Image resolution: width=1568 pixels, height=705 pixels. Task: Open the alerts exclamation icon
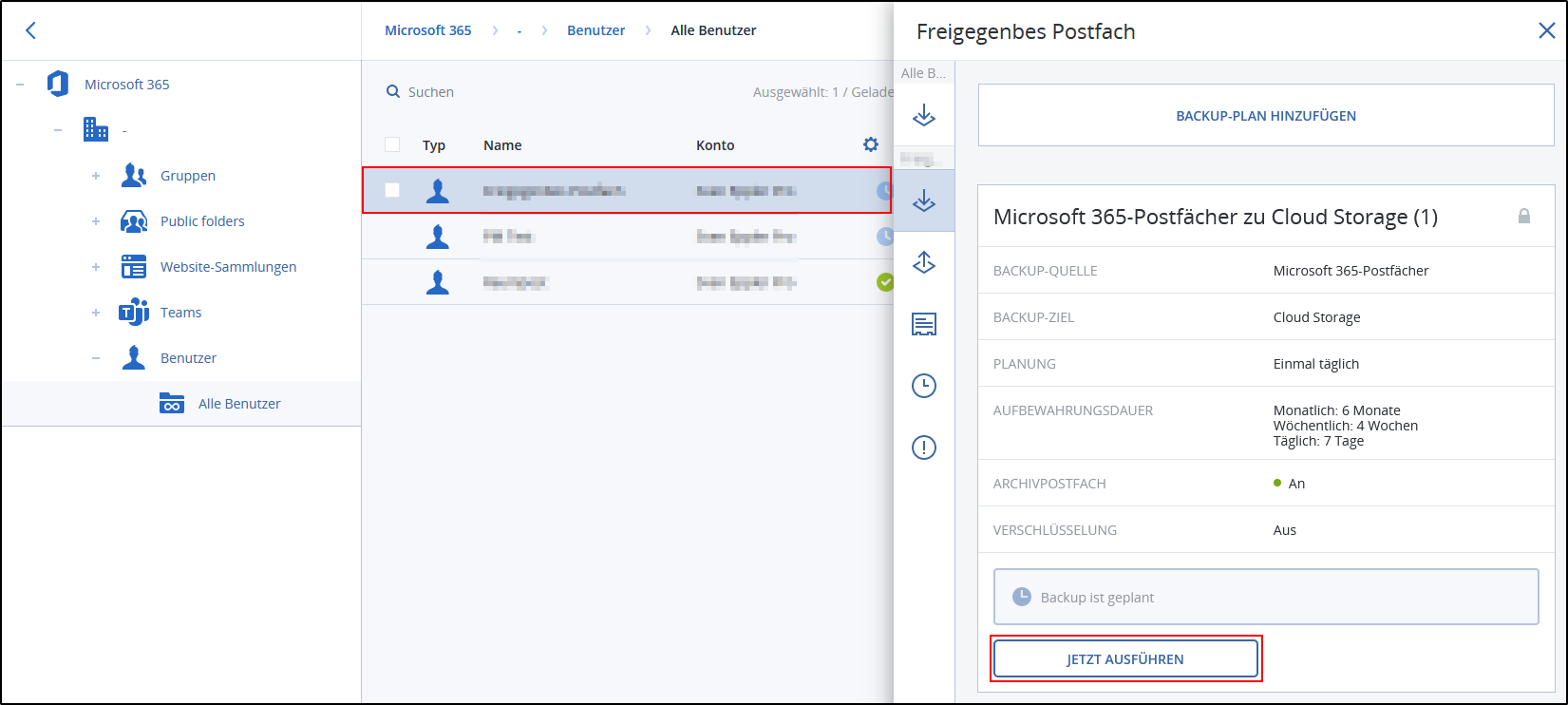point(924,448)
